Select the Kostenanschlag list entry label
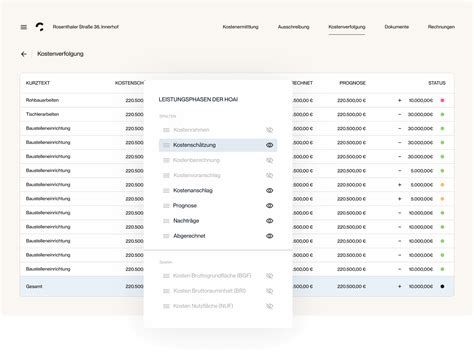 (x=193, y=191)
